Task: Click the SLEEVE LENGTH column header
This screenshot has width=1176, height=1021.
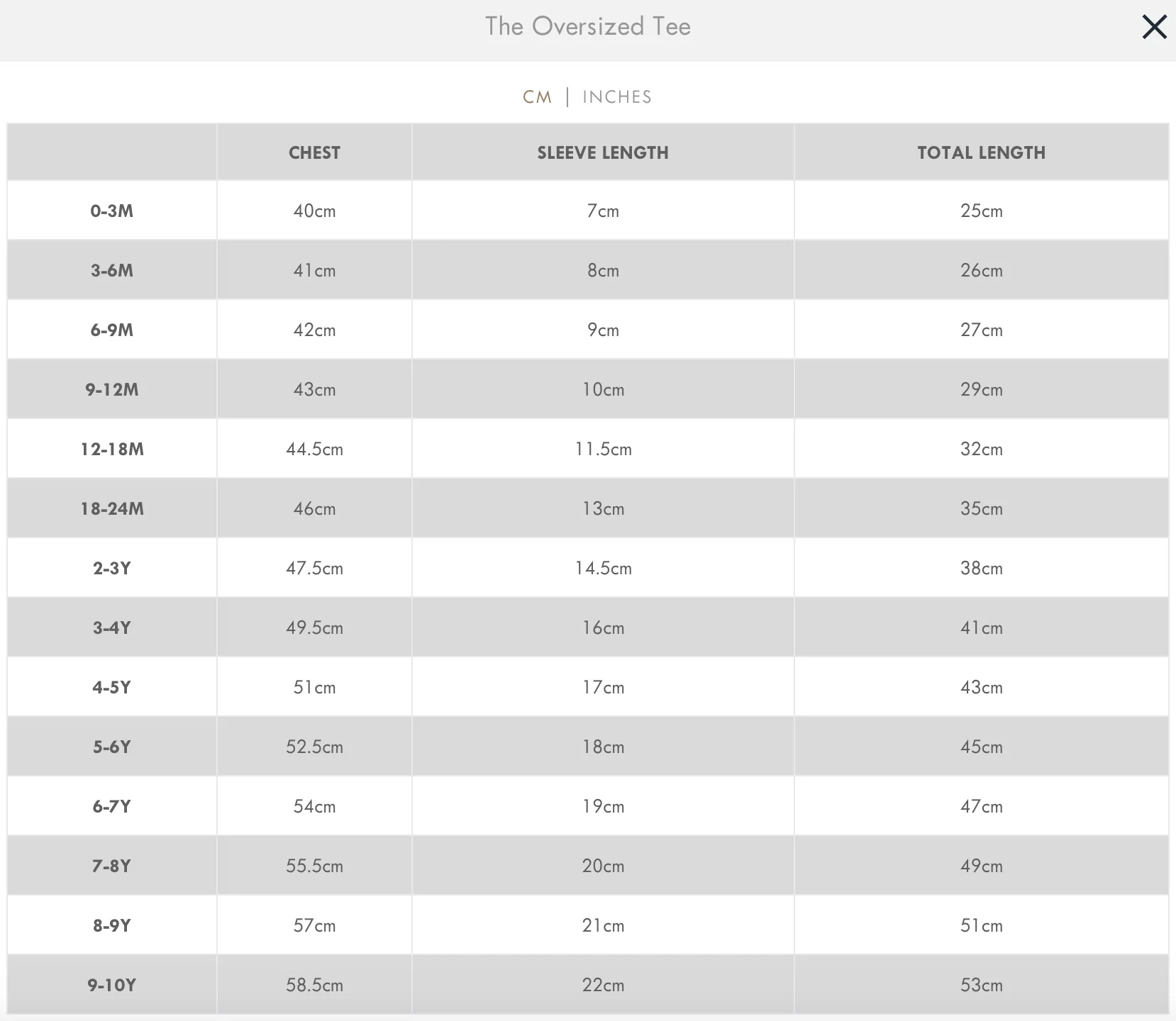Action: pyautogui.click(x=602, y=153)
